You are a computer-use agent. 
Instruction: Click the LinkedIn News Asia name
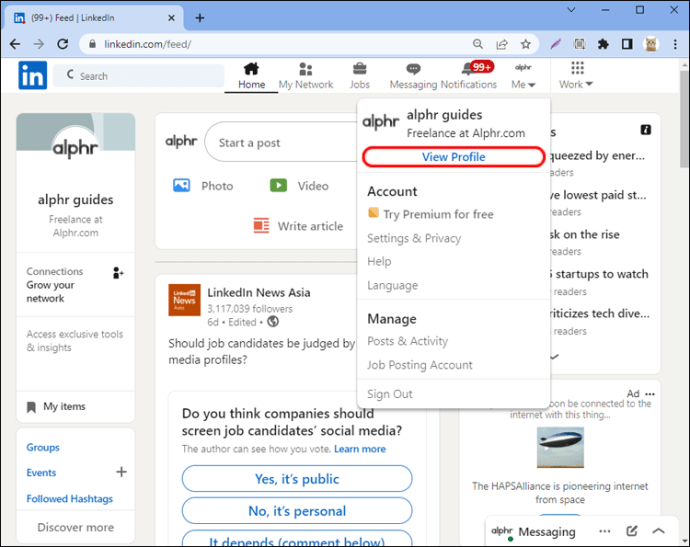[x=259, y=292]
